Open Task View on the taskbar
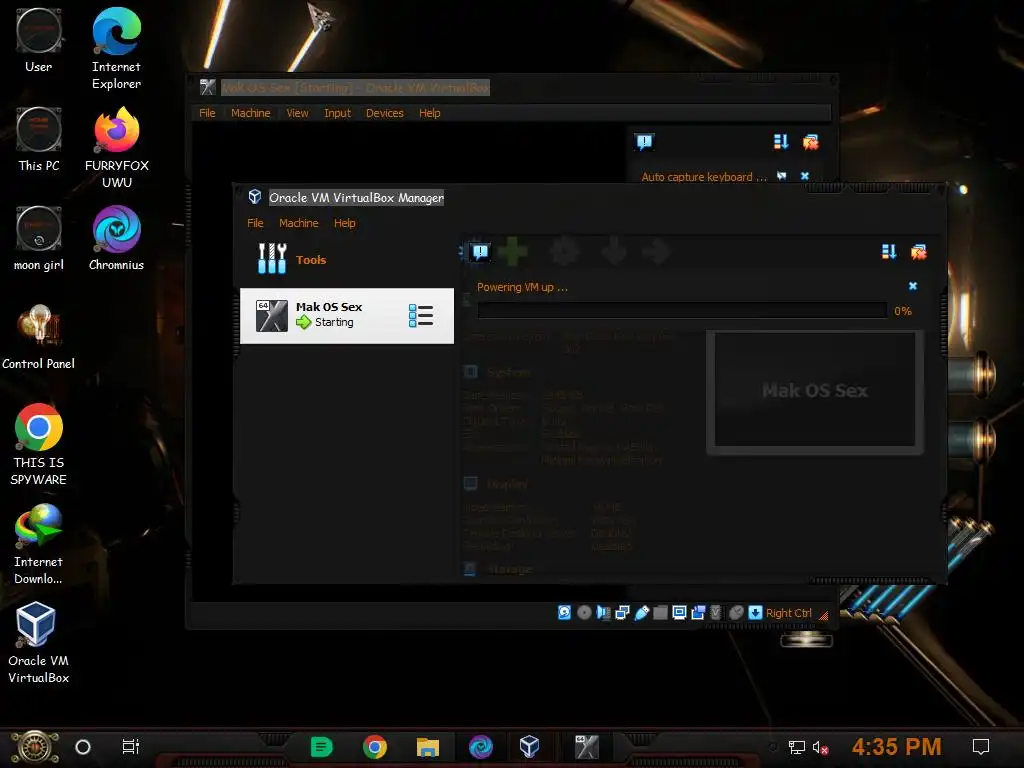 click(x=131, y=746)
